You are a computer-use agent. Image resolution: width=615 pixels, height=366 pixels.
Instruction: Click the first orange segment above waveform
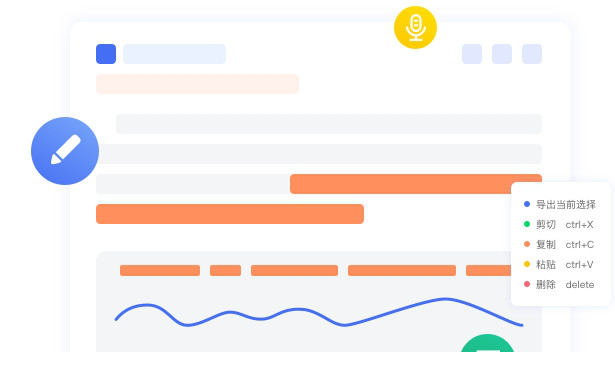[x=160, y=270]
